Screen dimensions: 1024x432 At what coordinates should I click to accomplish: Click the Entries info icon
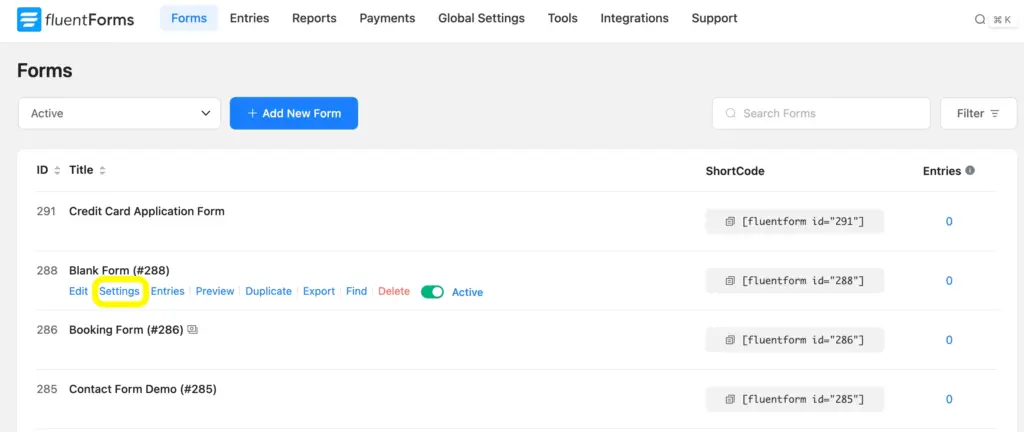970,170
